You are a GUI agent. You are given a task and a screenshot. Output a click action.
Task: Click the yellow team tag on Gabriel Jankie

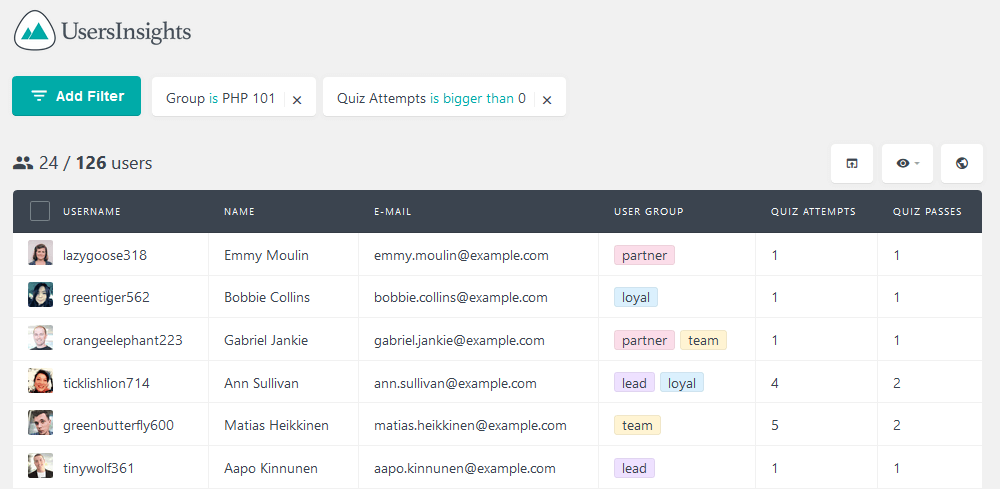click(703, 340)
